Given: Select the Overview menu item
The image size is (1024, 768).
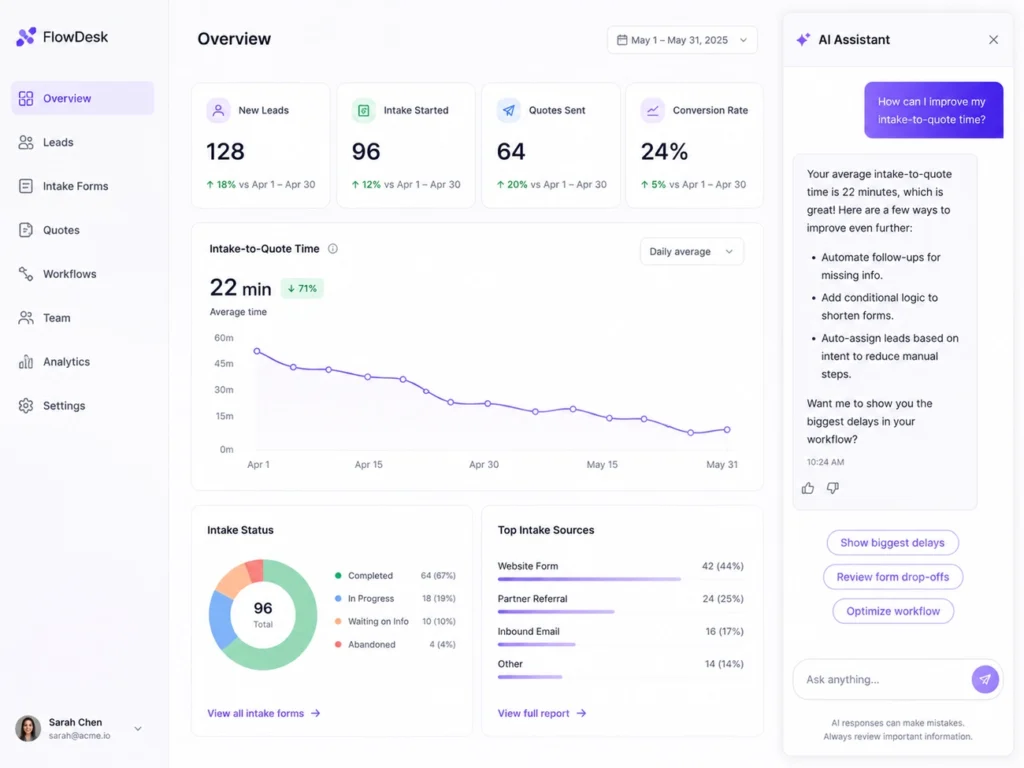Looking at the screenshot, I should coord(82,99).
